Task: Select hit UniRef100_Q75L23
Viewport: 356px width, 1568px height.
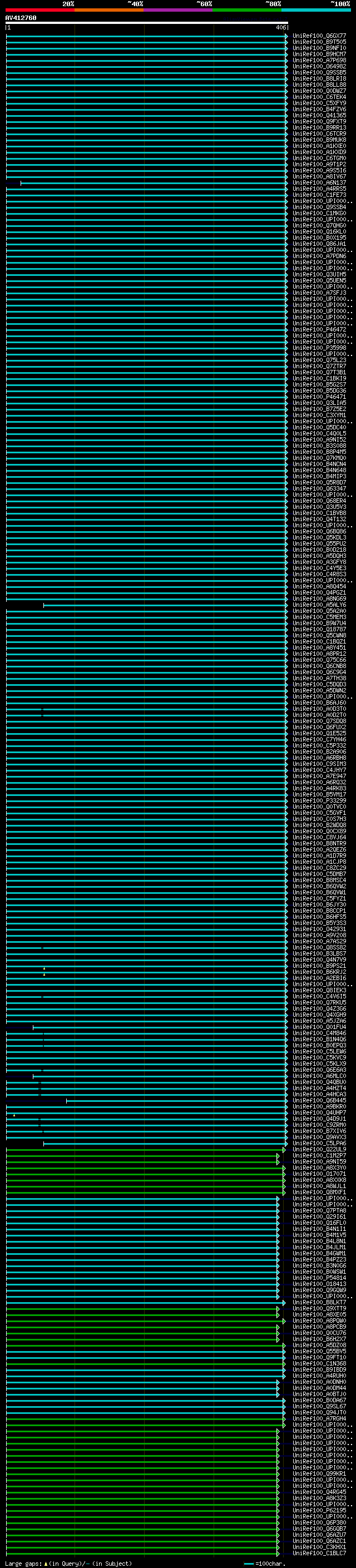Action: click(x=319, y=360)
